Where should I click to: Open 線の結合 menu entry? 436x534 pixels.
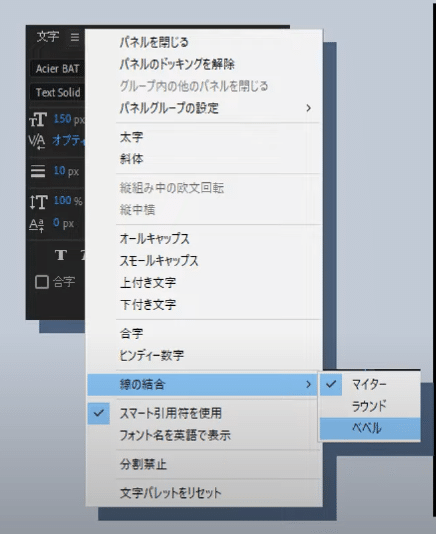click(x=203, y=384)
